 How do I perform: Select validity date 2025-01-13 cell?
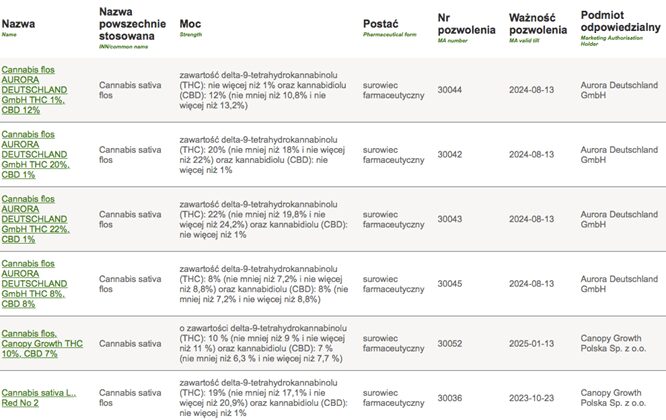(531, 344)
